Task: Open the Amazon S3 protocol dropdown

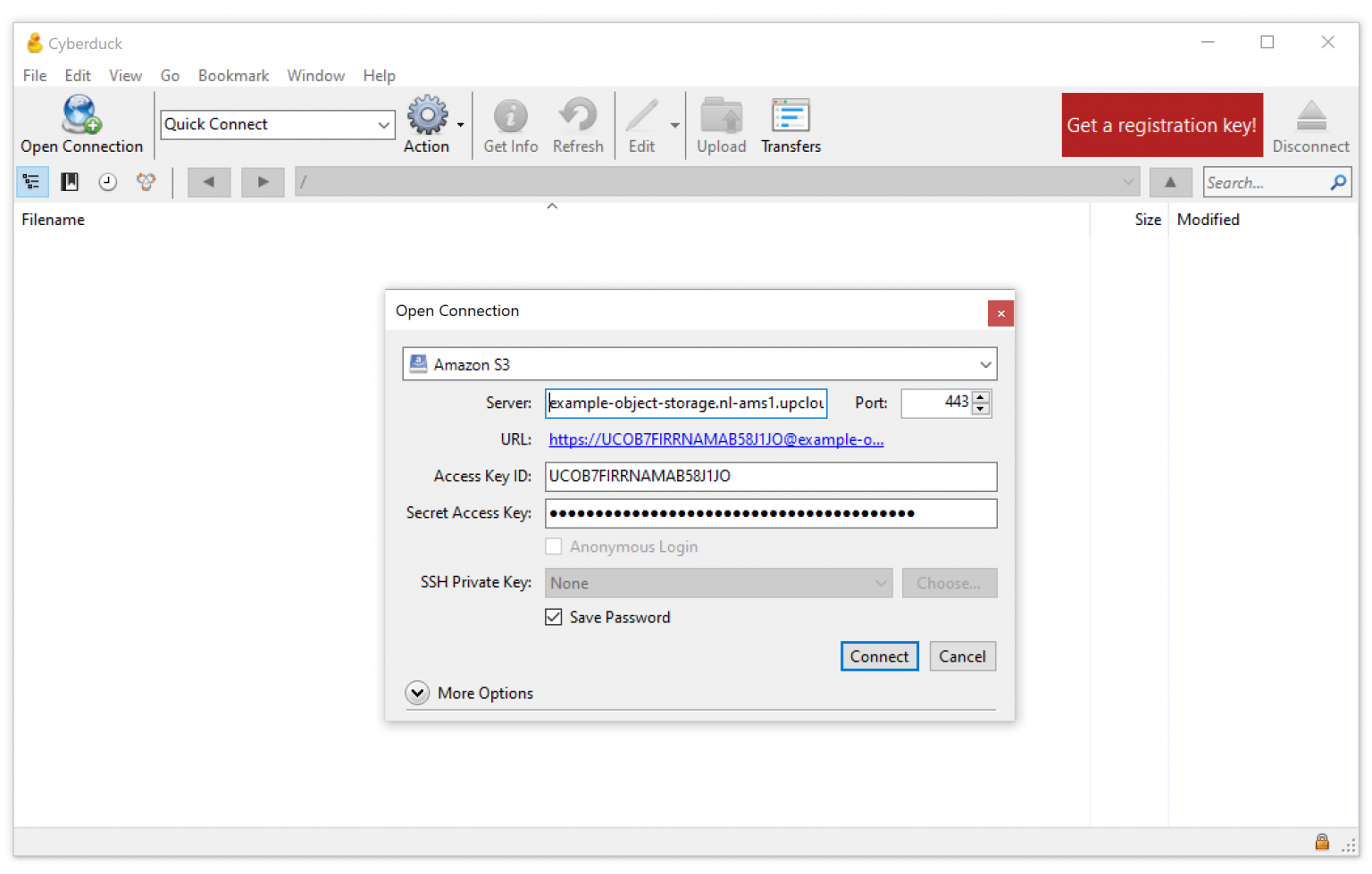Action: click(x=699, y=364)
